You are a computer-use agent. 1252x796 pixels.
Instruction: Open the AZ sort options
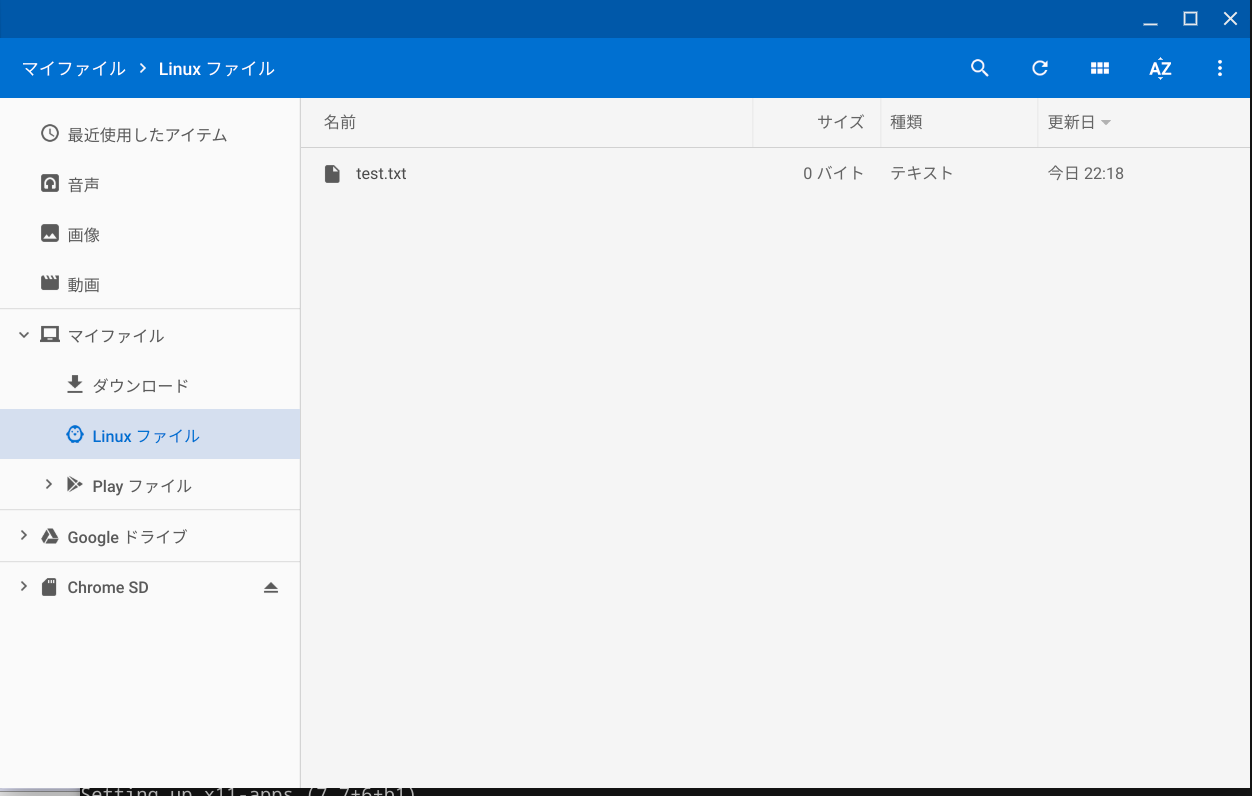pos(1160,68)
